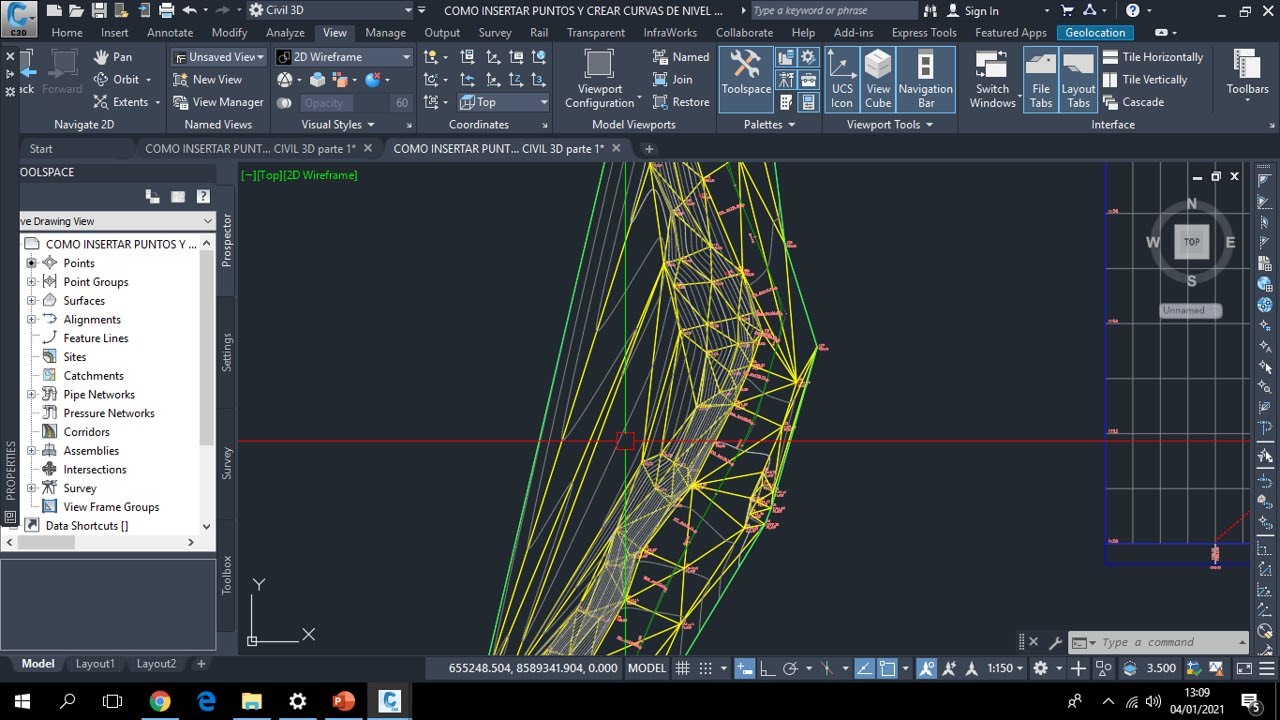
Task: Expand the Points tree node
Action: tap(32, 263)
